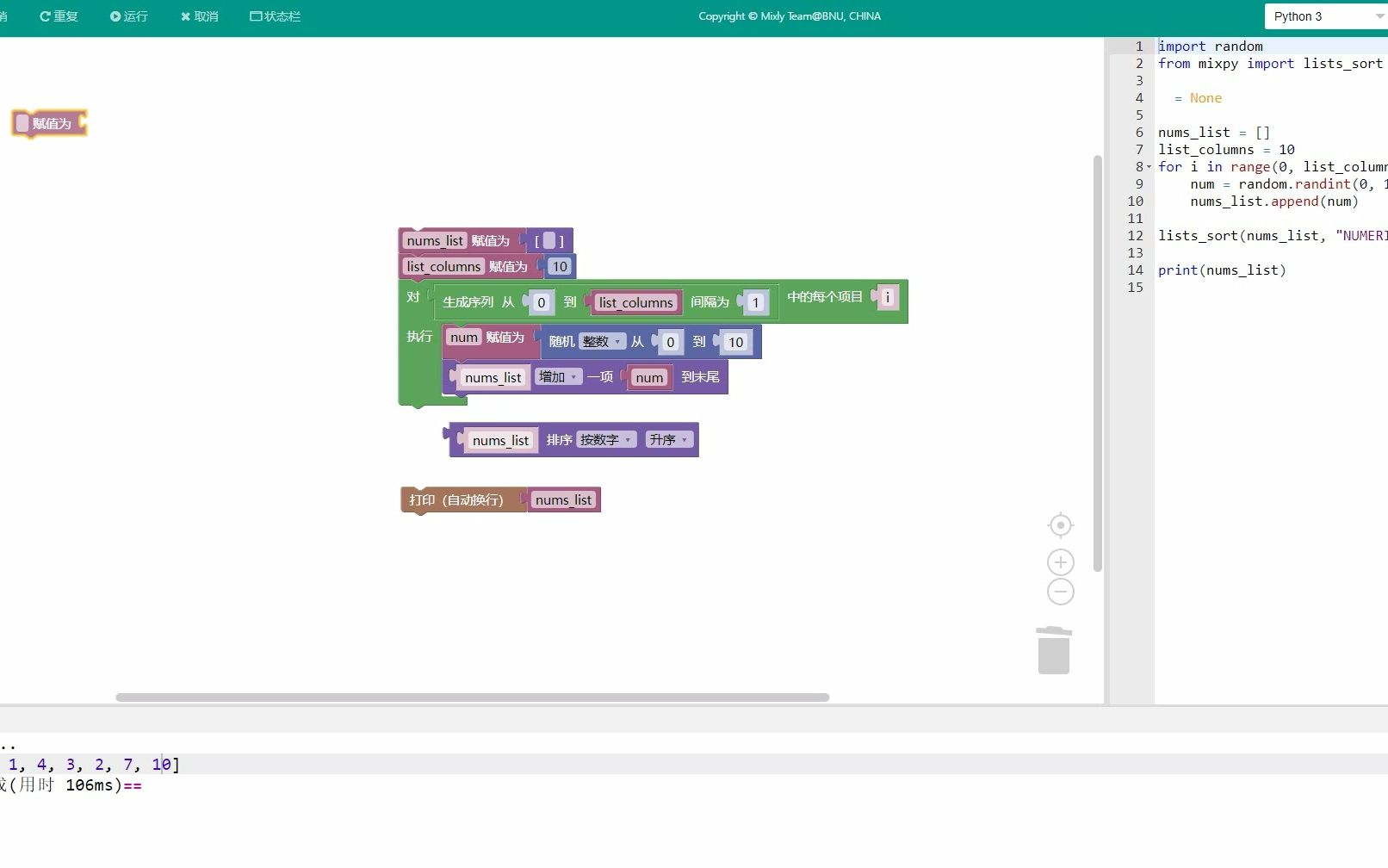This screenshot has width=1388, height=868.
Task: Click the value 10 of list_columns
Action: click(559, 267)
